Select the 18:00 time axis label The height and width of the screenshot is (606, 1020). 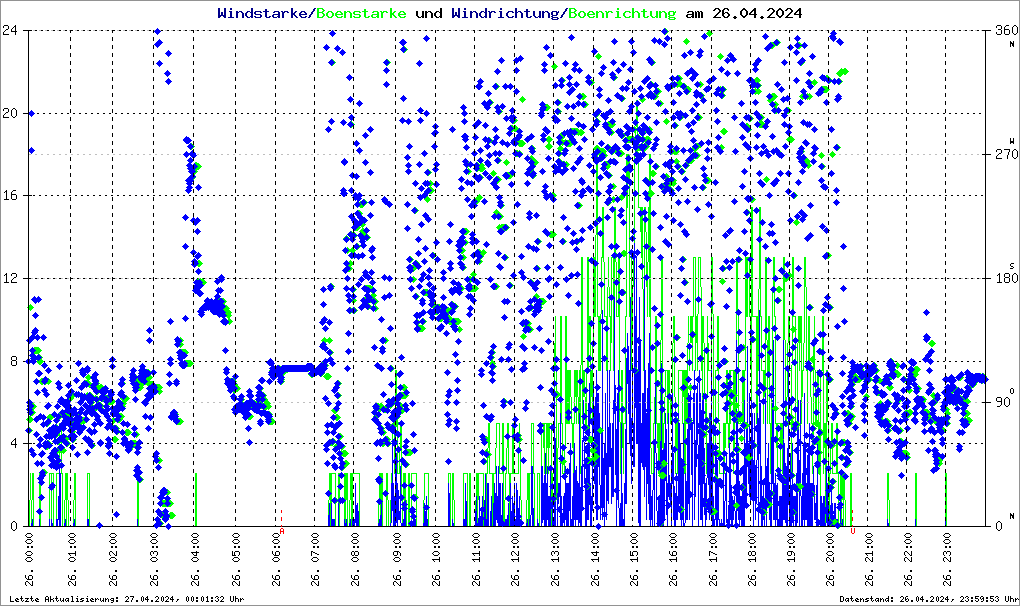click(751, 560)
